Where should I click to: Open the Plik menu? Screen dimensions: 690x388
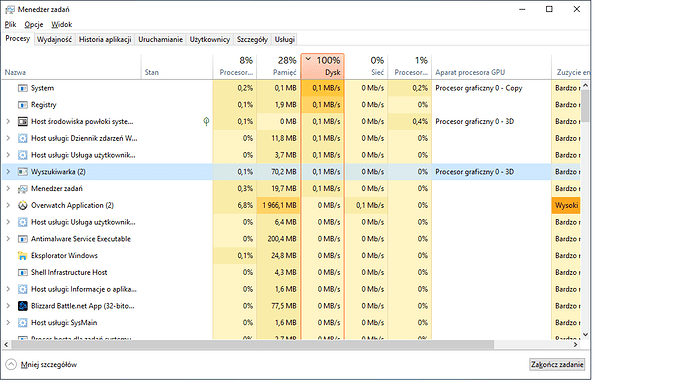(10, 25)
